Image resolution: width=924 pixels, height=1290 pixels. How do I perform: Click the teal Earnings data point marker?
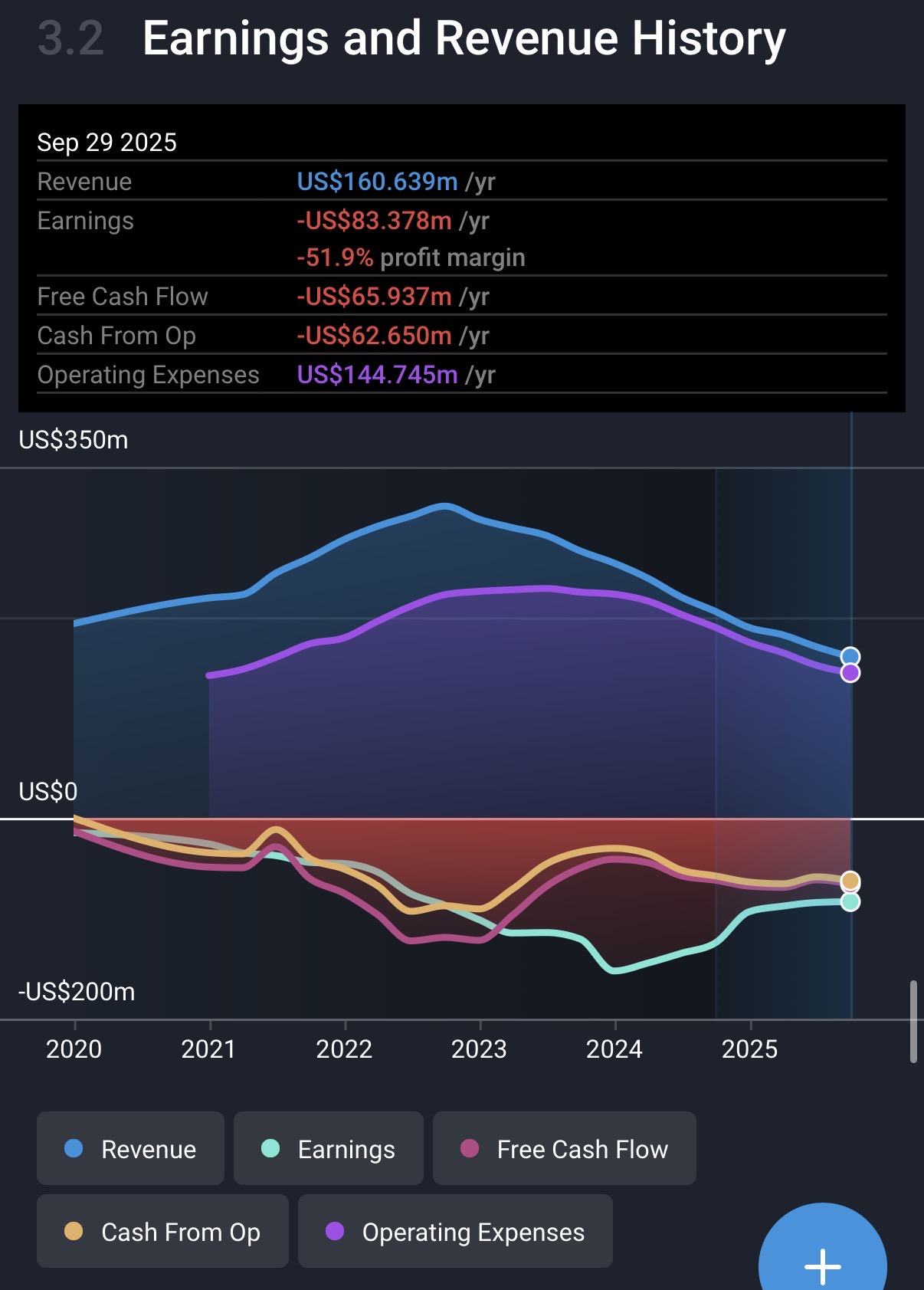pos(850,902)
